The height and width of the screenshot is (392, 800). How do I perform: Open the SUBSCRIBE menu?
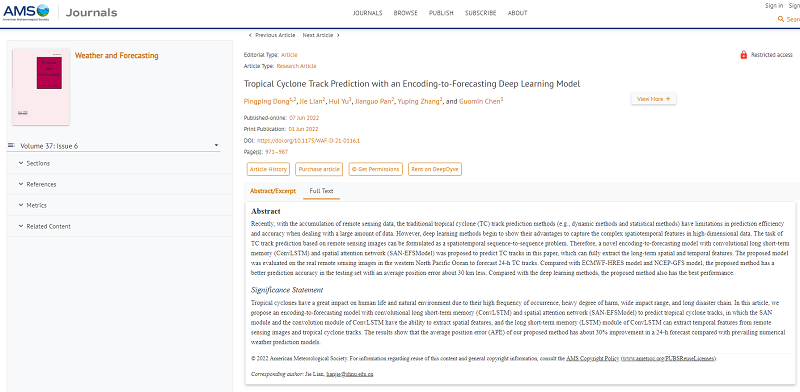click(481, 13)
